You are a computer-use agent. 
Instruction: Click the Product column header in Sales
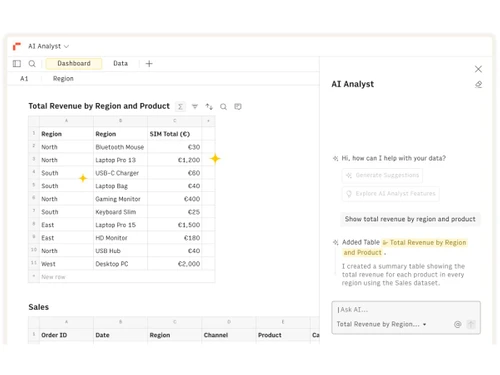(283, 335)
